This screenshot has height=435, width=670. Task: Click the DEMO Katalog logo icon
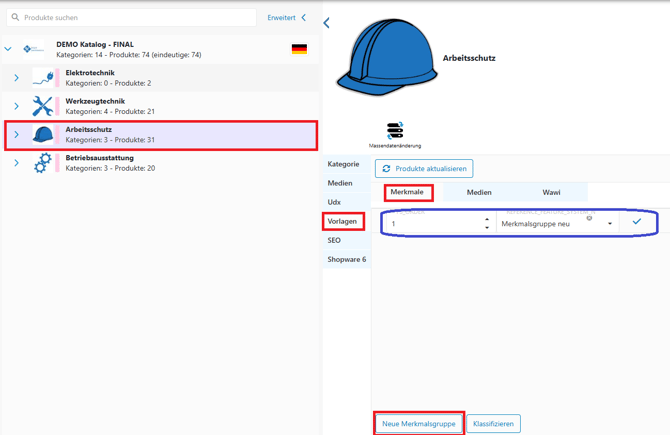pos(34,48)
